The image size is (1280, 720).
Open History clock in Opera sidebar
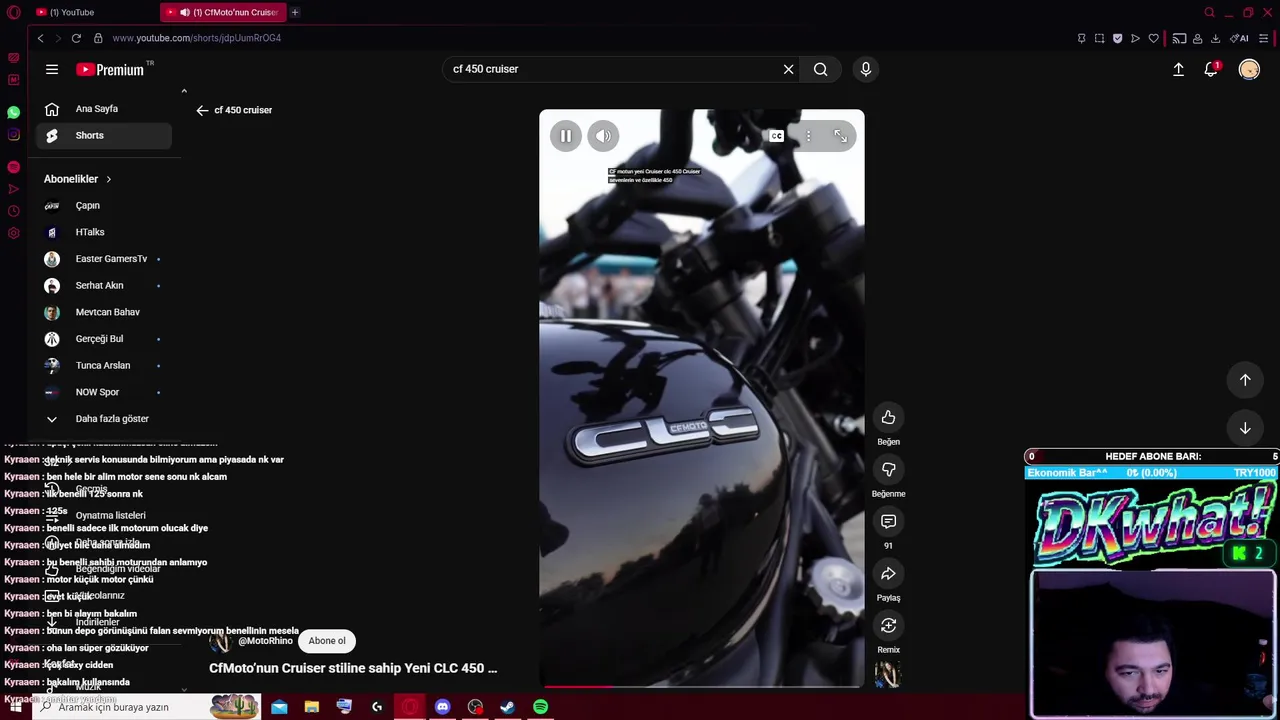click(x=13, y=211)
